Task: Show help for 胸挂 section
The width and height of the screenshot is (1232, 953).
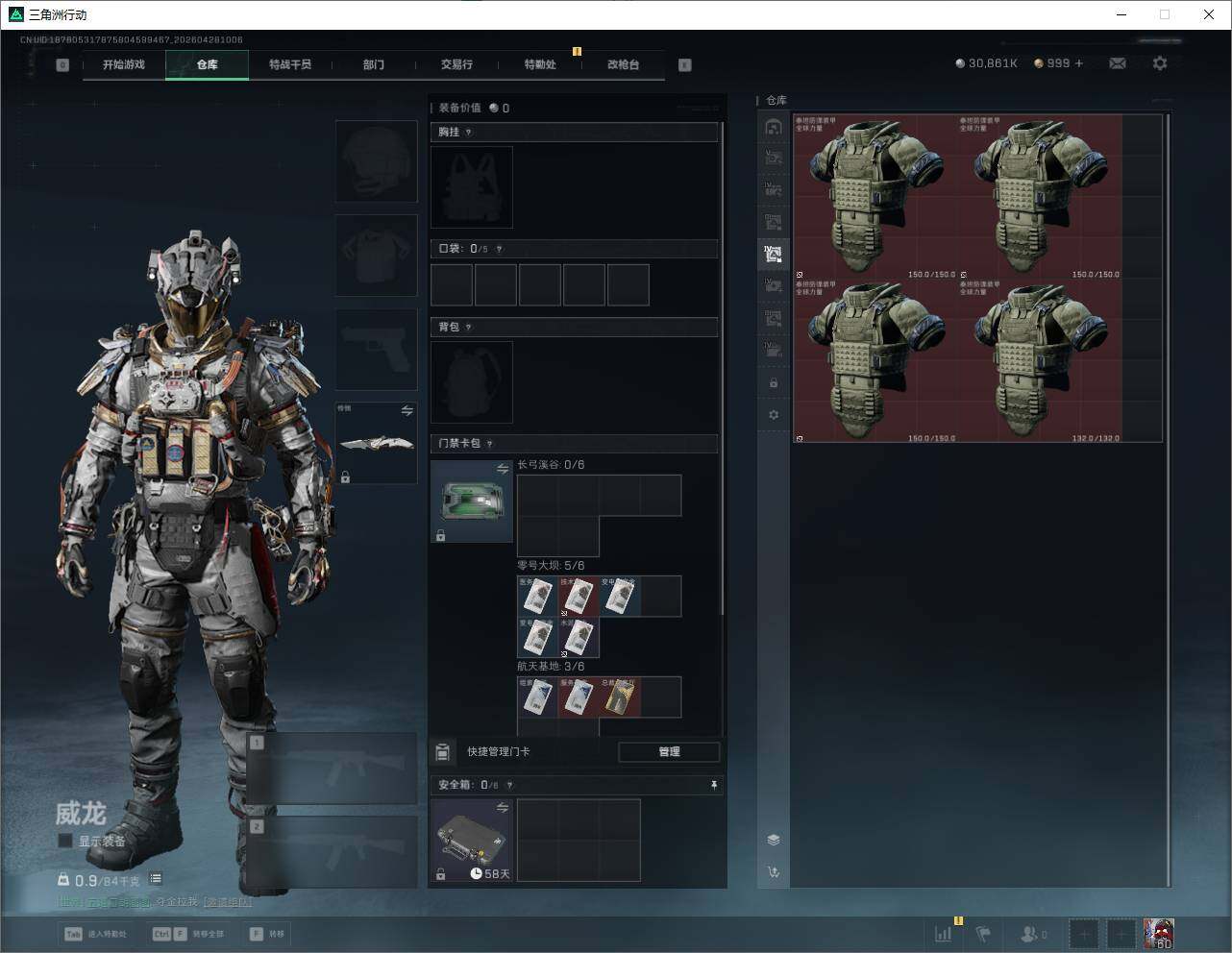Action: [x=468, y=133]
